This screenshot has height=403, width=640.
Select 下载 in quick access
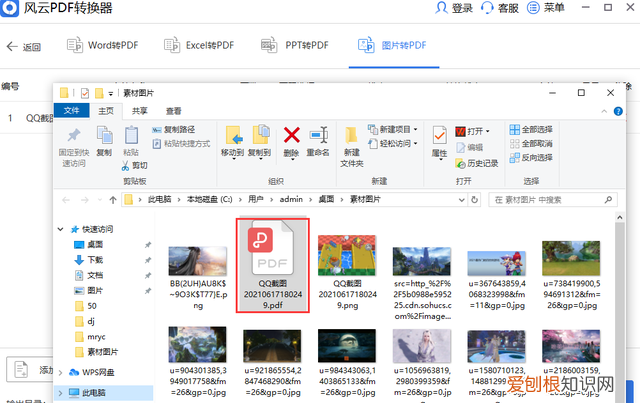(89, 260)
